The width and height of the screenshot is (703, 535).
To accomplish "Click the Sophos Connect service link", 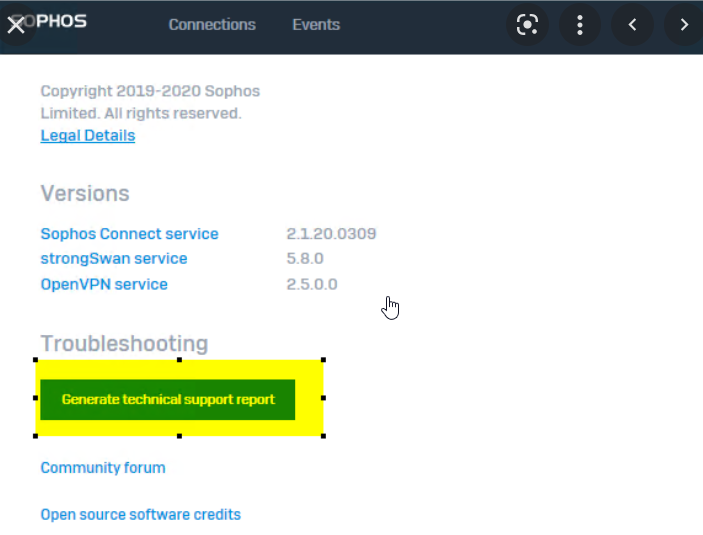I will point(130,234).
